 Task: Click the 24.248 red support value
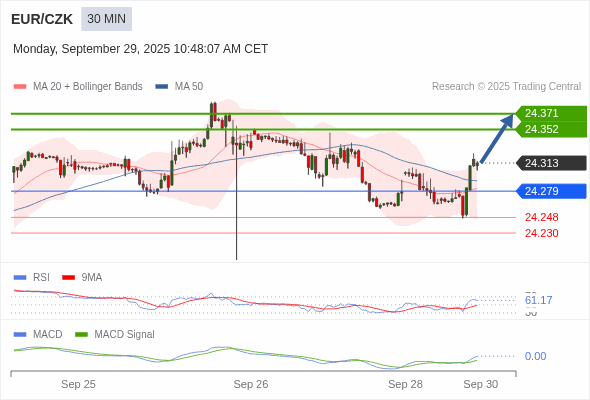click(541, 217)
